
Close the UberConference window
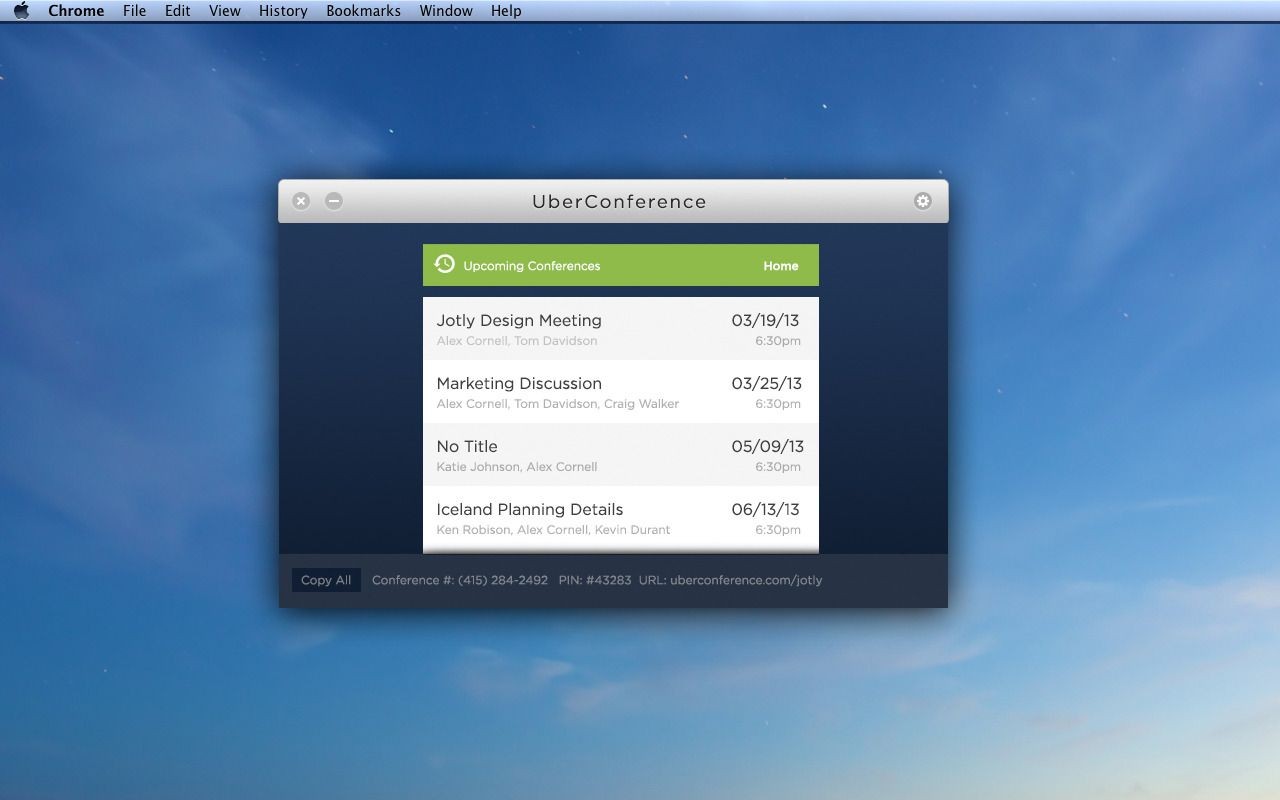[301, 201]
